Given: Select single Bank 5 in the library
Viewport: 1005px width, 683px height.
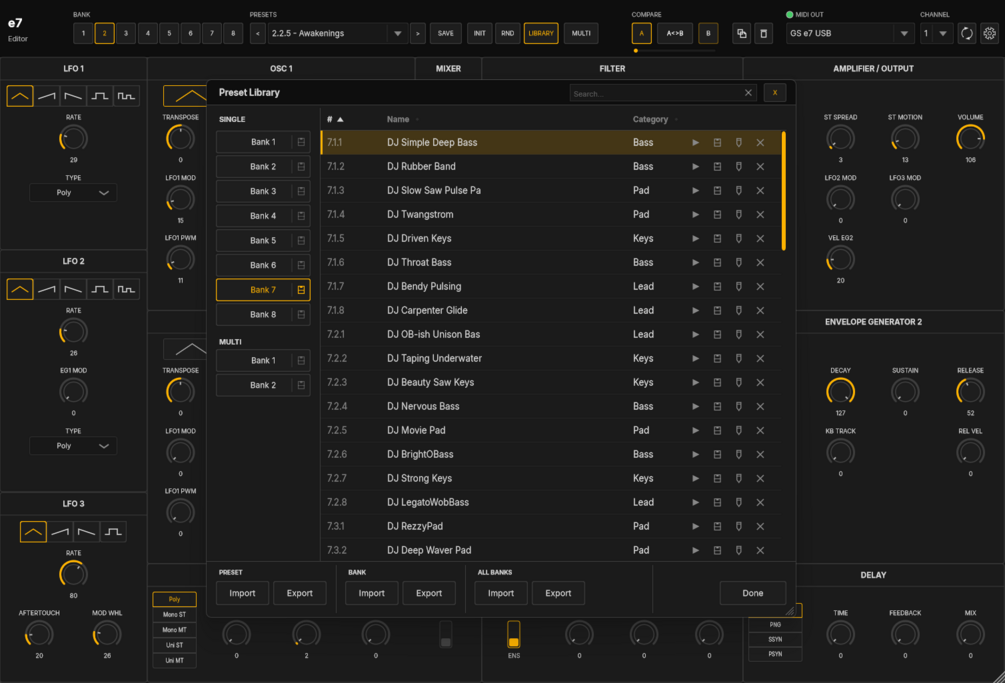Looking at the screenshot, I should (x=263, y=241).
